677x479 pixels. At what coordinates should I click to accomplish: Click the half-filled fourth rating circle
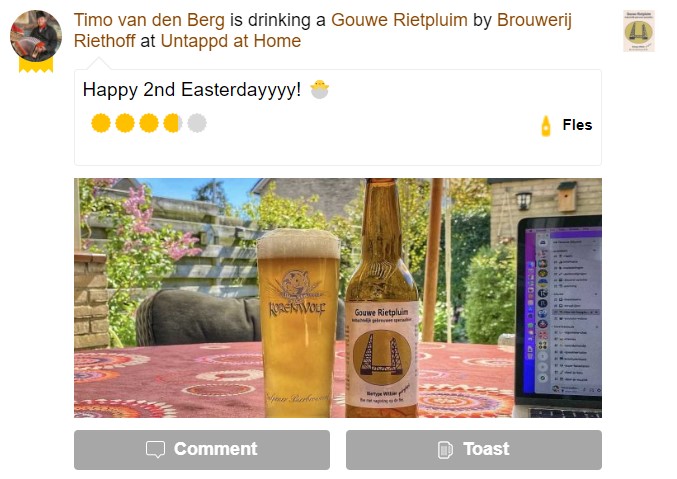tap(173, 123)
